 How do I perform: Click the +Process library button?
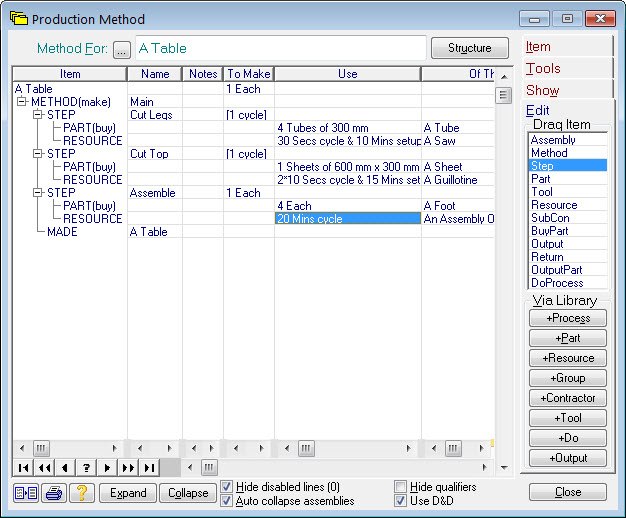(x=568, y=318)
